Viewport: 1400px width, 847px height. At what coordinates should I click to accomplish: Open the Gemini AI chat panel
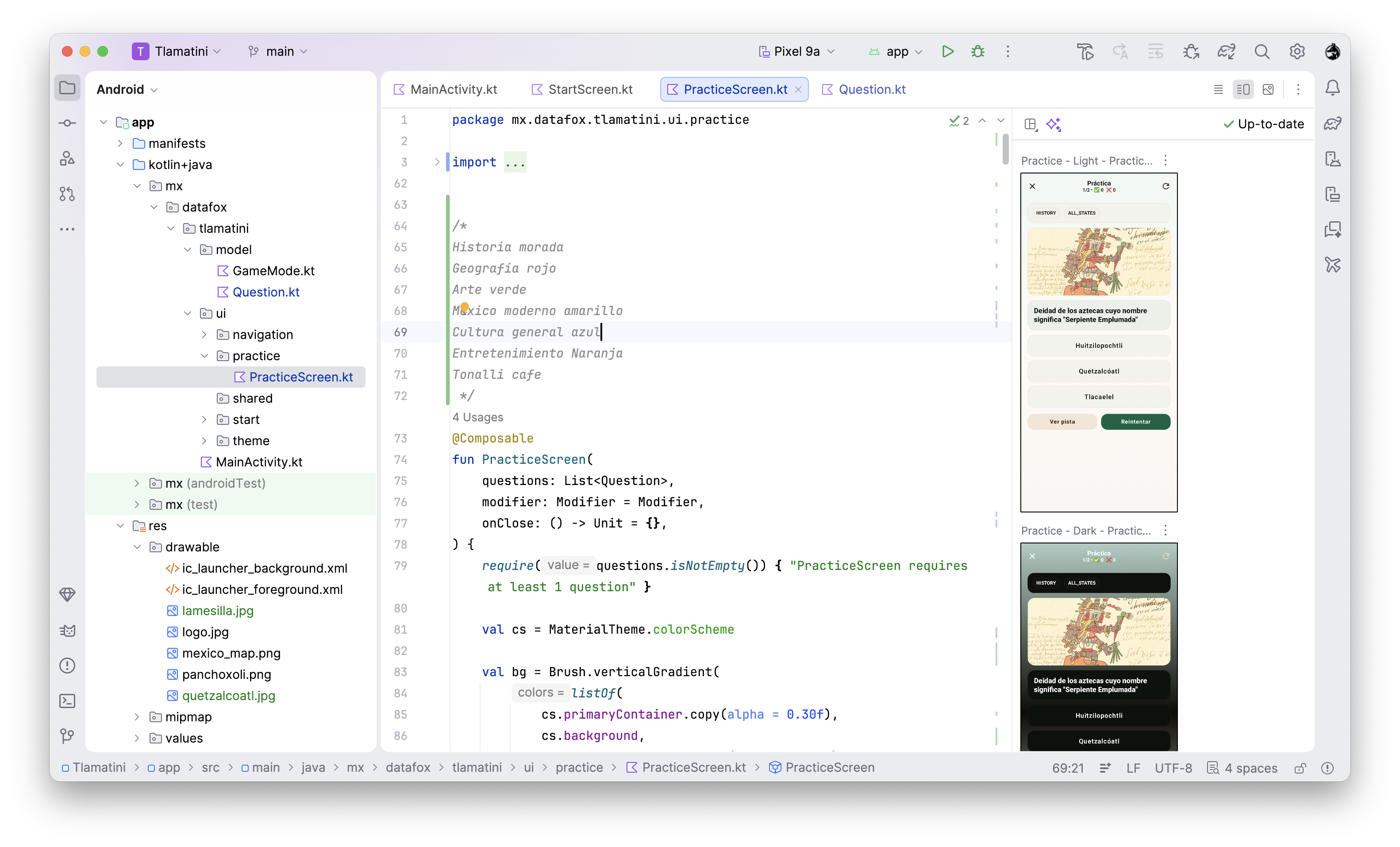click(x=1333, y=230)
